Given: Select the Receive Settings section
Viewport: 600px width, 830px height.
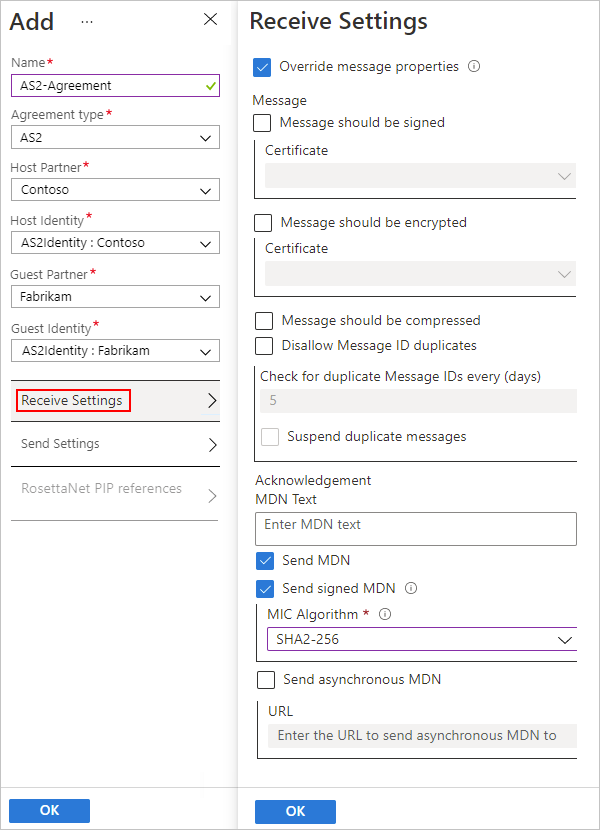Looking at the screenshot, I should coord(72,400).
